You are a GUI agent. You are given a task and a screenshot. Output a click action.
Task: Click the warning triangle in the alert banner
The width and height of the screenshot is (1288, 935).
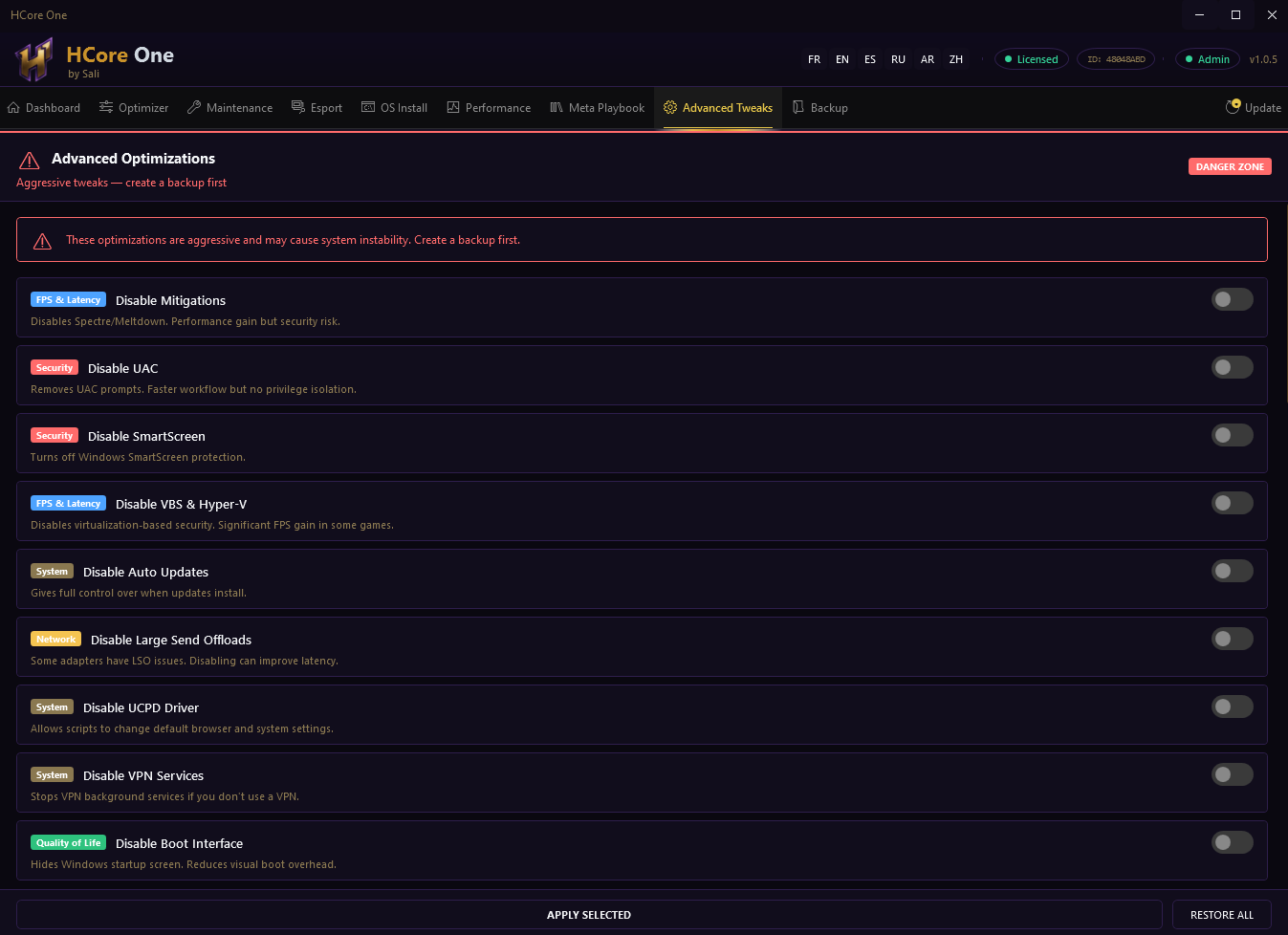click(x=42, y=241)
